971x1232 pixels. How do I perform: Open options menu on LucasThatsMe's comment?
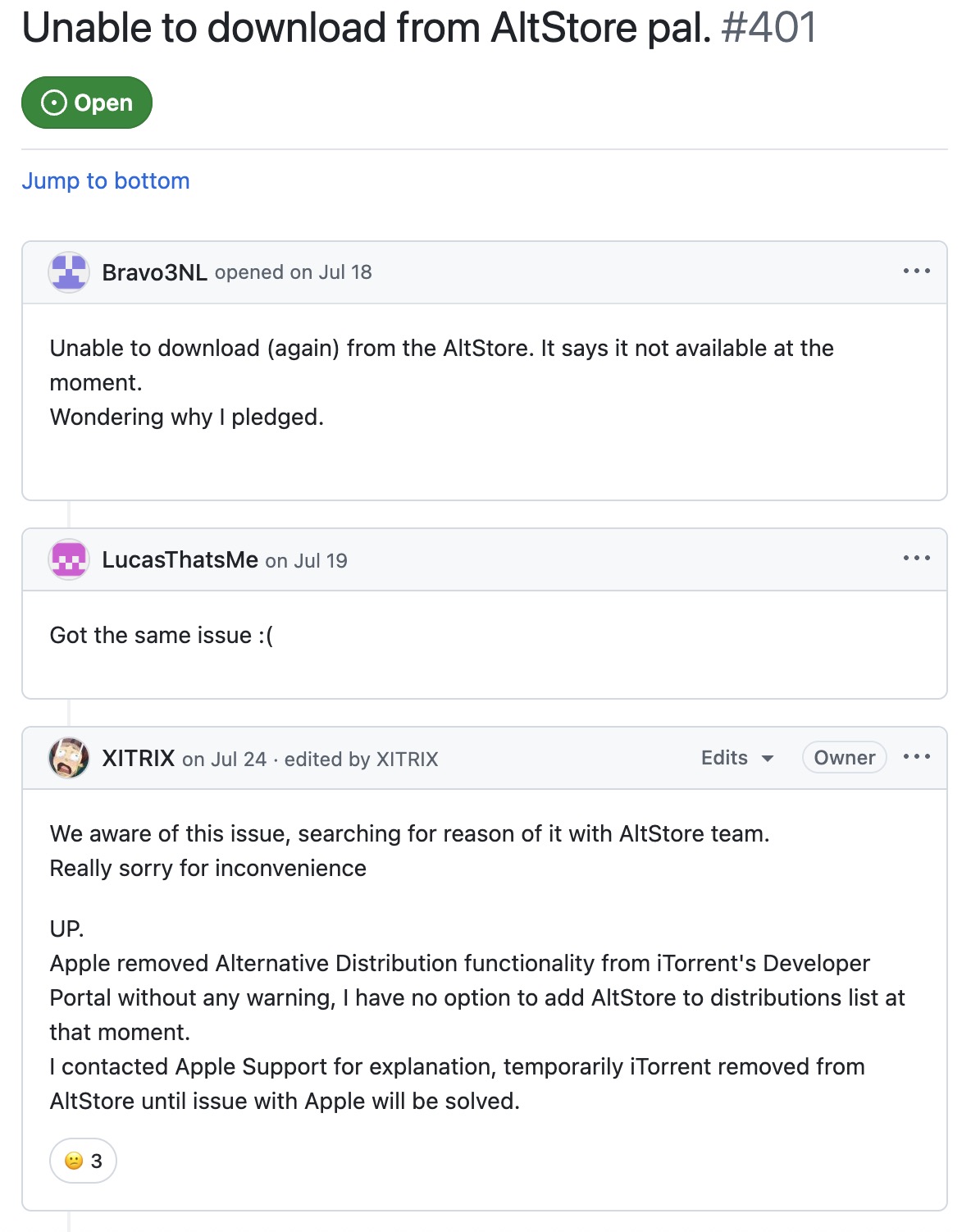click(x=916, y=558)
